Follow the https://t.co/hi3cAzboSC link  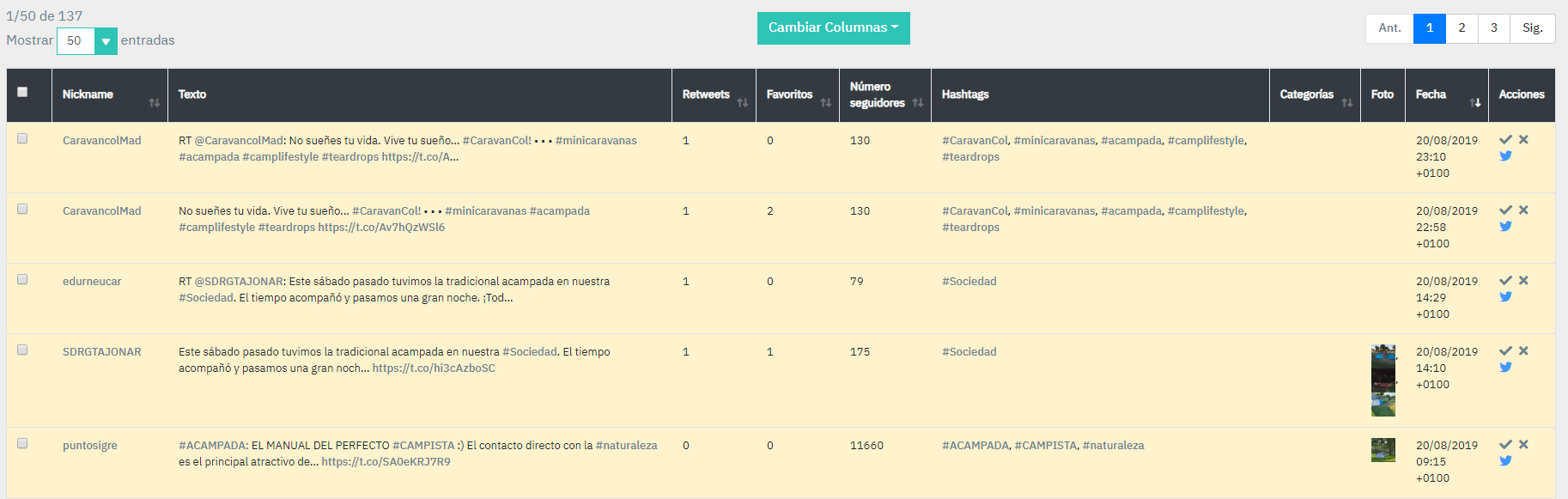coord(434,368)
